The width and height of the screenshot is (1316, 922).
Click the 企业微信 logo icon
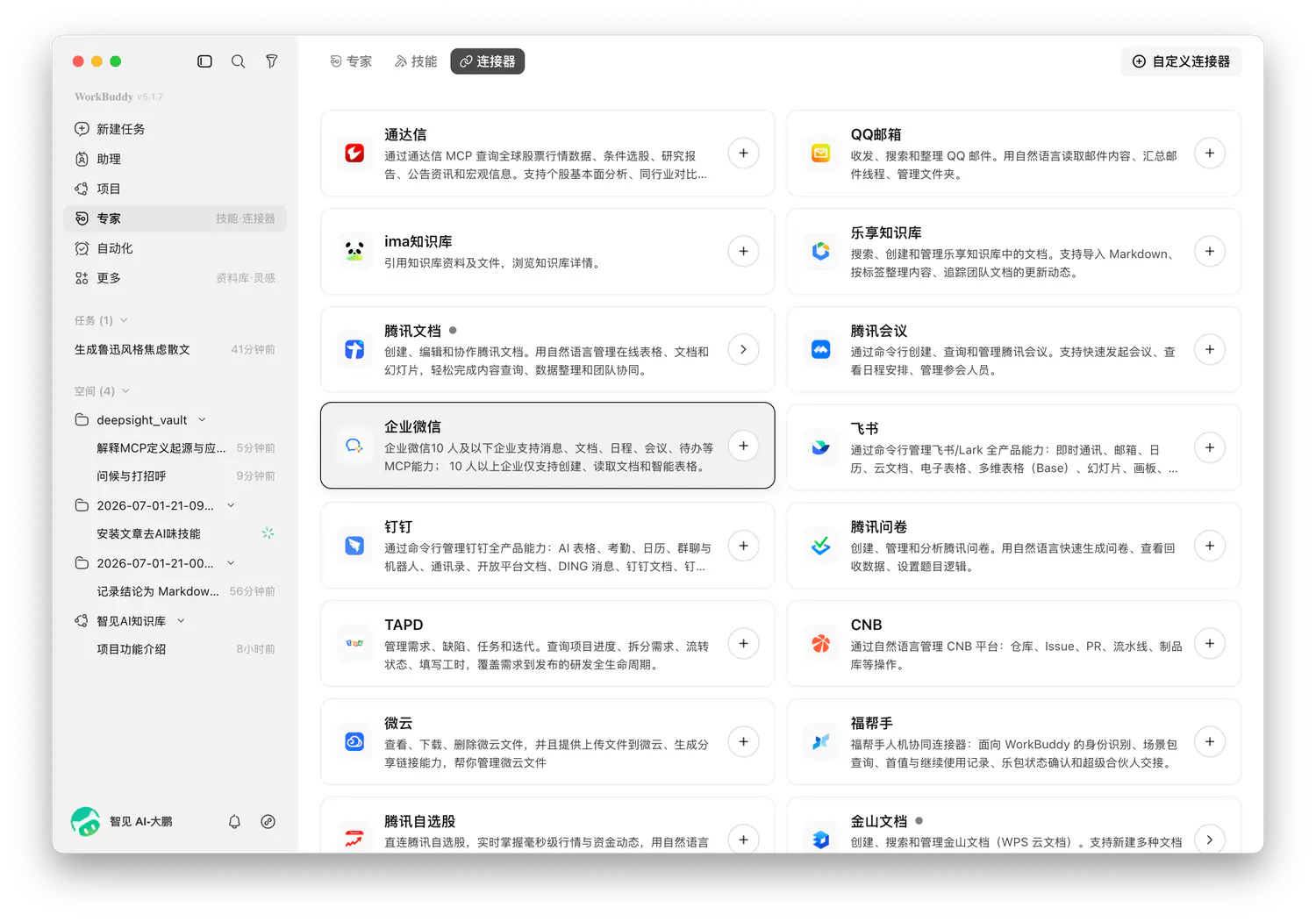tap(354, 446)
